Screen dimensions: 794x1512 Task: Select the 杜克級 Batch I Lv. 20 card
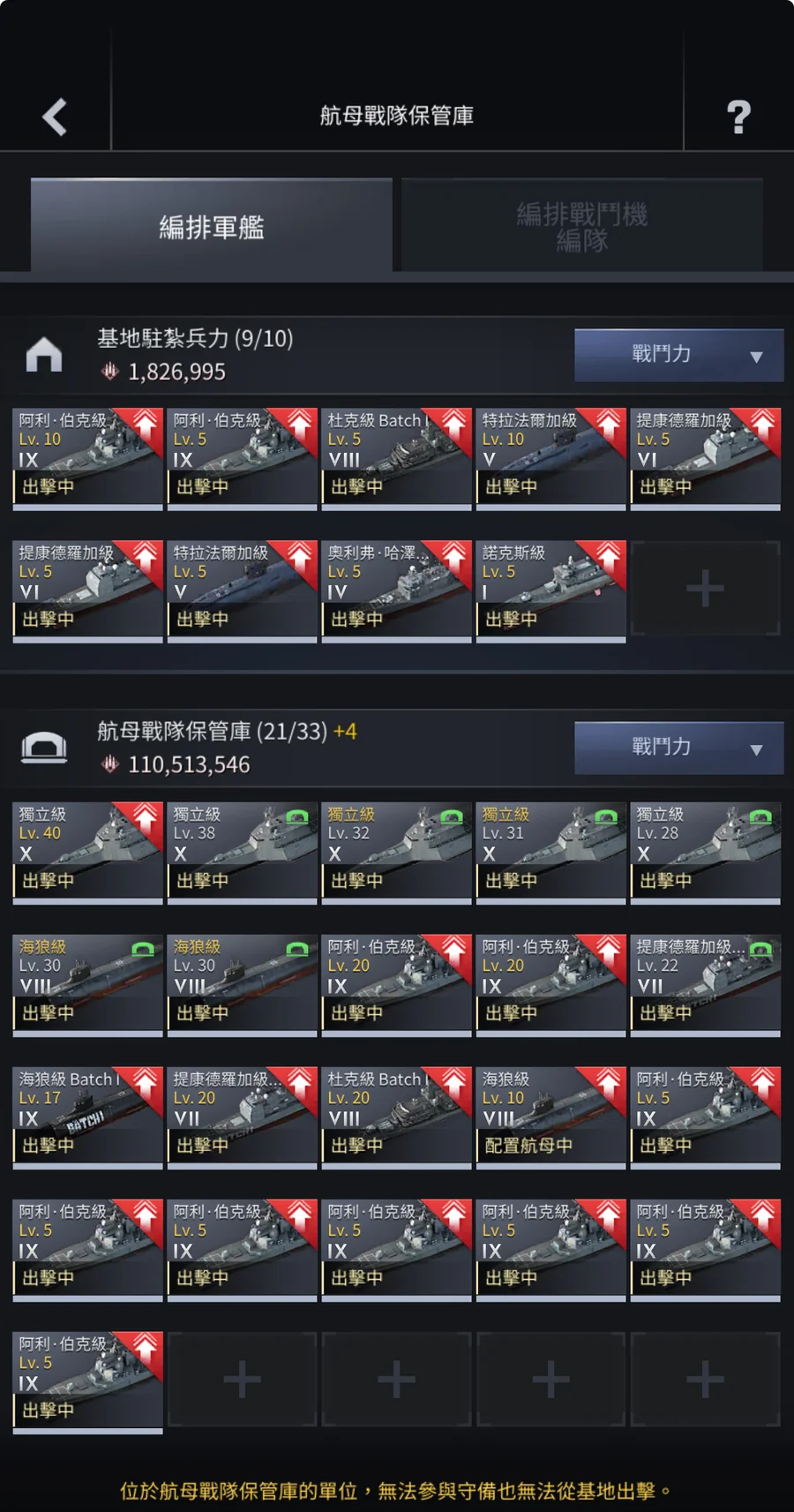coord(397,1118)
